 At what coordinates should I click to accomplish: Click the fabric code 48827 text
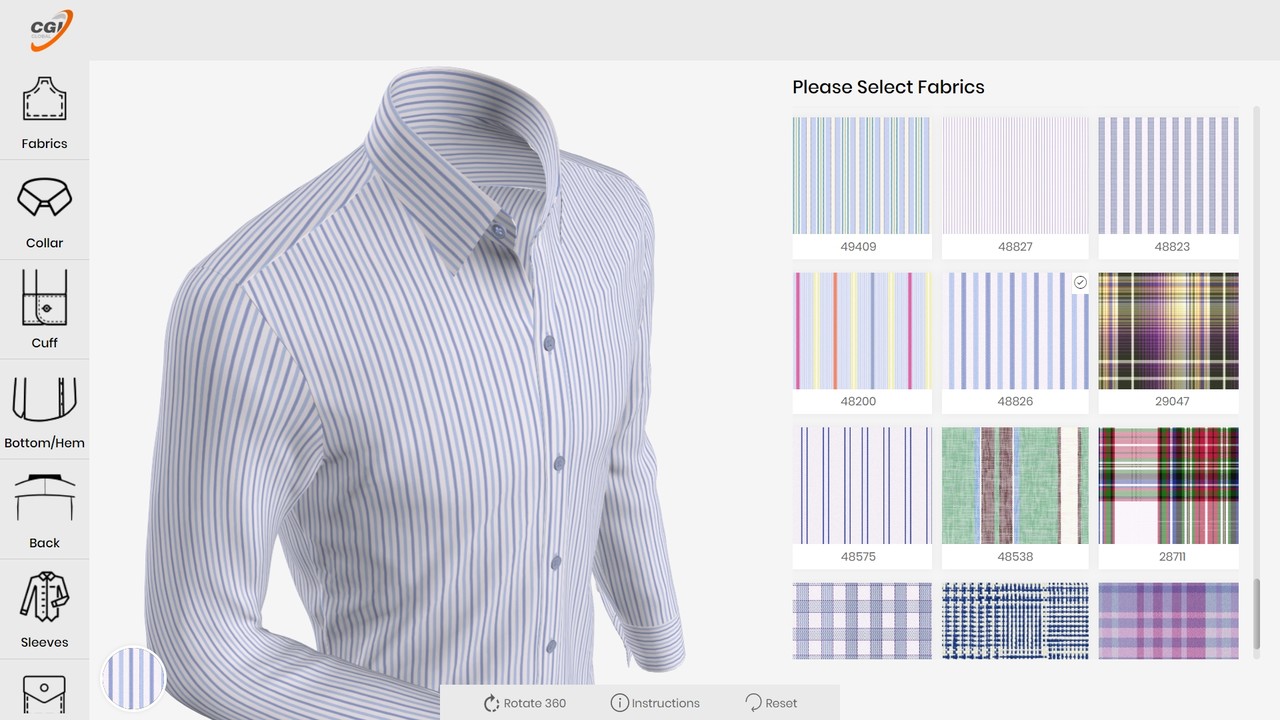1015,246
